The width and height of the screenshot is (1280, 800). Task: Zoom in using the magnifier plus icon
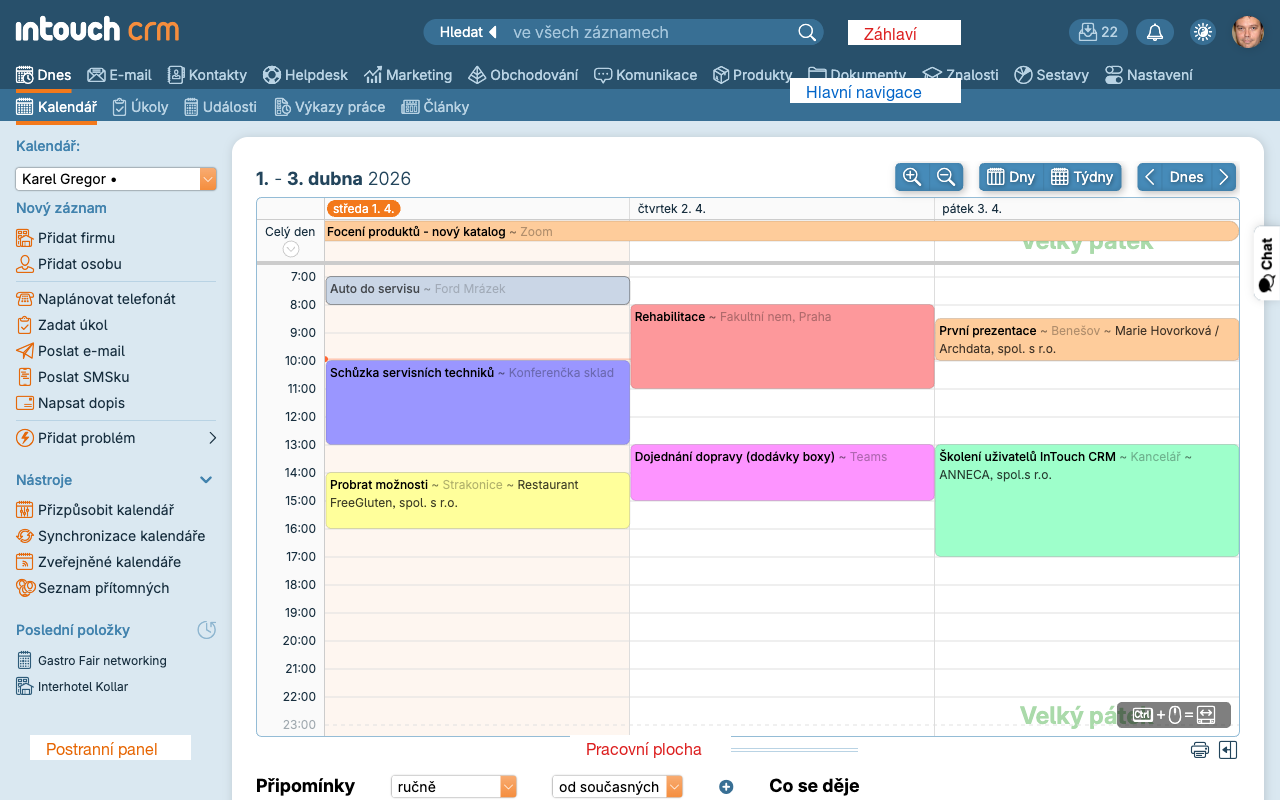(x=911, y=176)
